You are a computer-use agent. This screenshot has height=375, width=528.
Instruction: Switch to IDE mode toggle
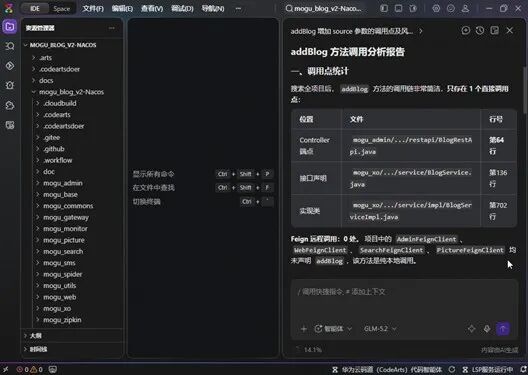pos(35,8)
